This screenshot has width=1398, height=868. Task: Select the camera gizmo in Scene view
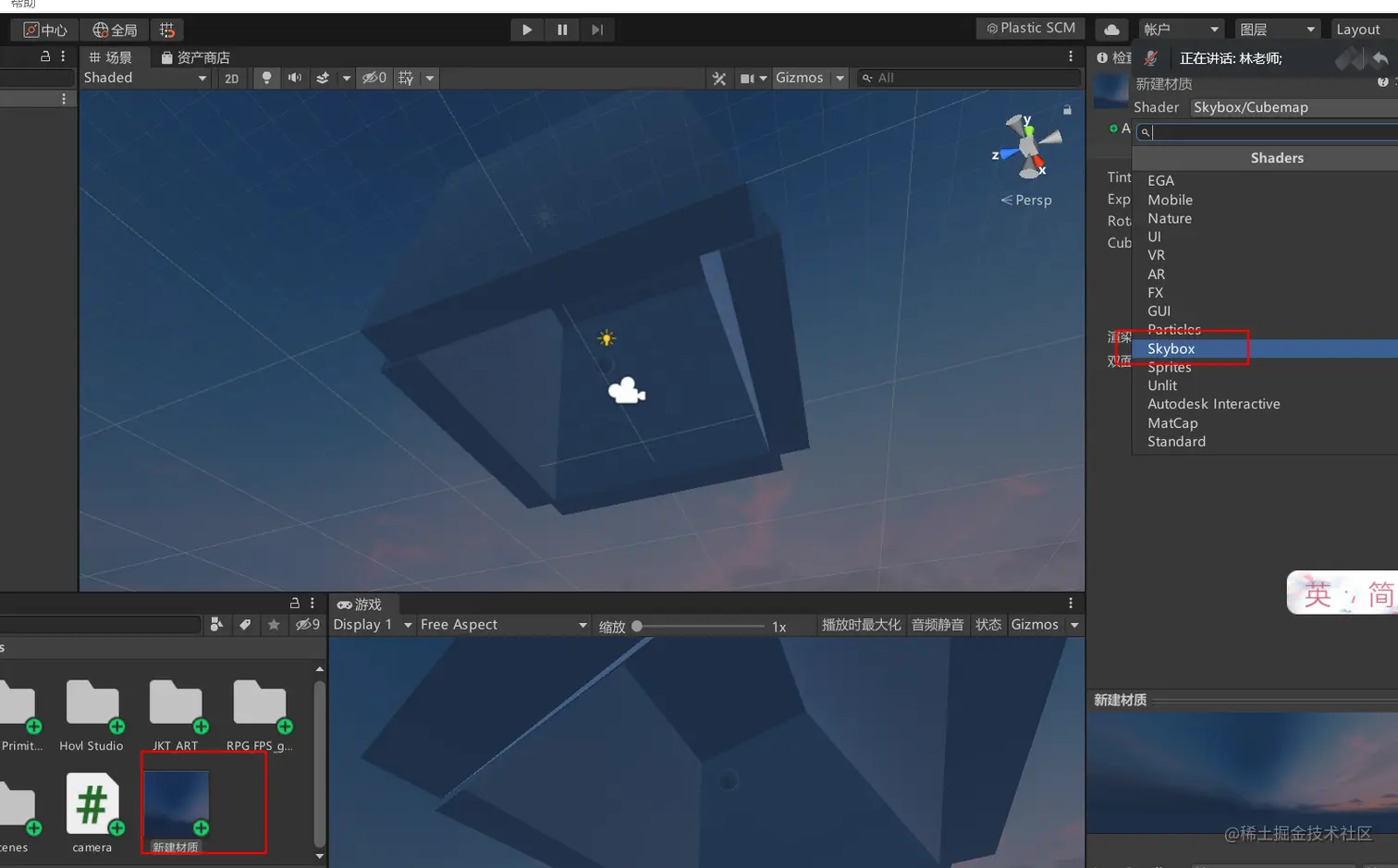click(x=626, y=390)
